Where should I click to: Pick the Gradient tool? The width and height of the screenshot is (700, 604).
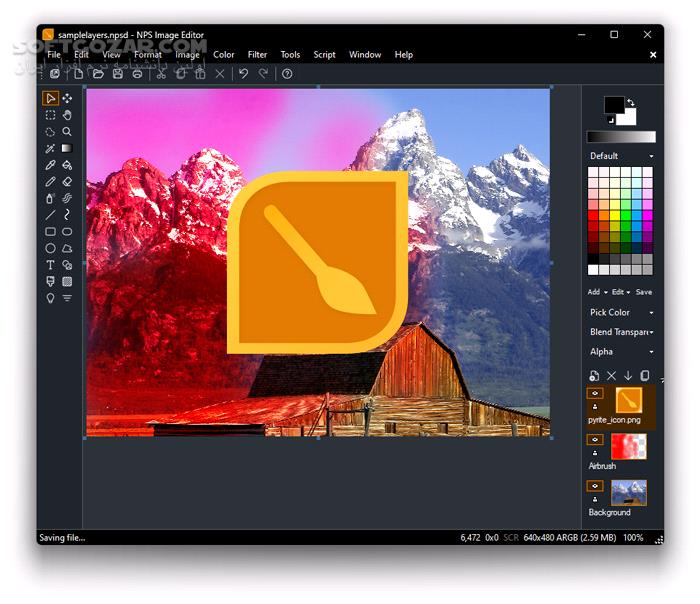tap(67, 148)
